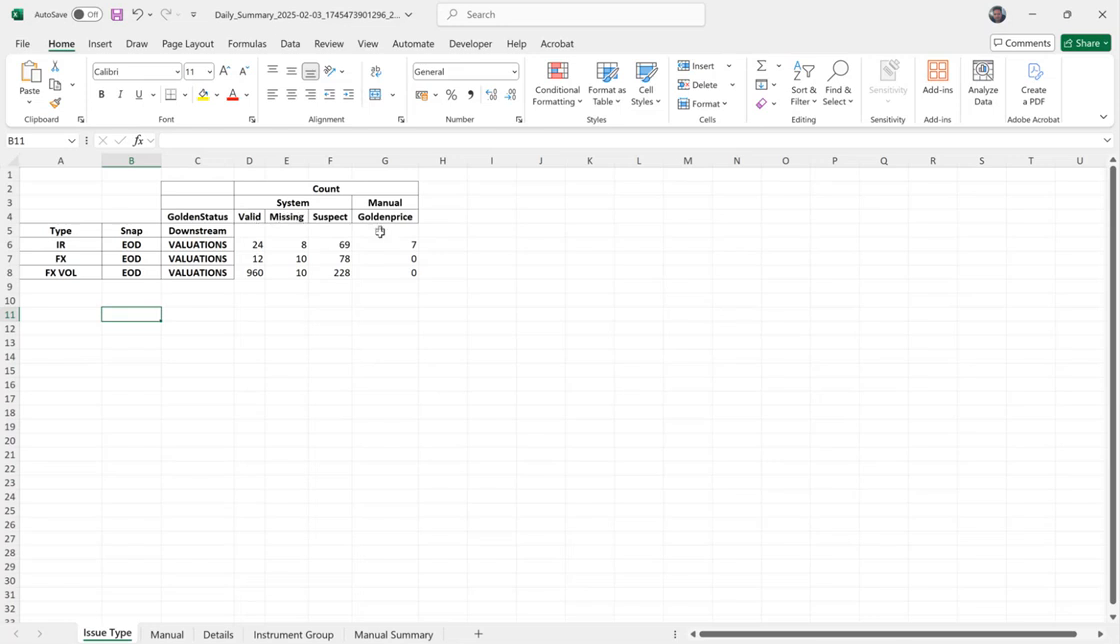
Task: Click Analyze Data
Action: 983,84
